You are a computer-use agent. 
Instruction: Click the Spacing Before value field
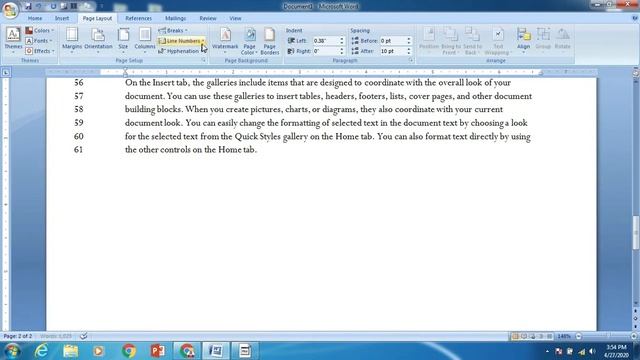pos(393,41)
